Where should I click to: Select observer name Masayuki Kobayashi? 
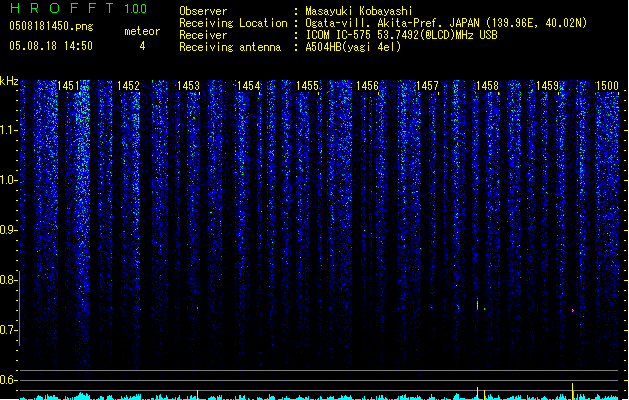click(359, 11)
